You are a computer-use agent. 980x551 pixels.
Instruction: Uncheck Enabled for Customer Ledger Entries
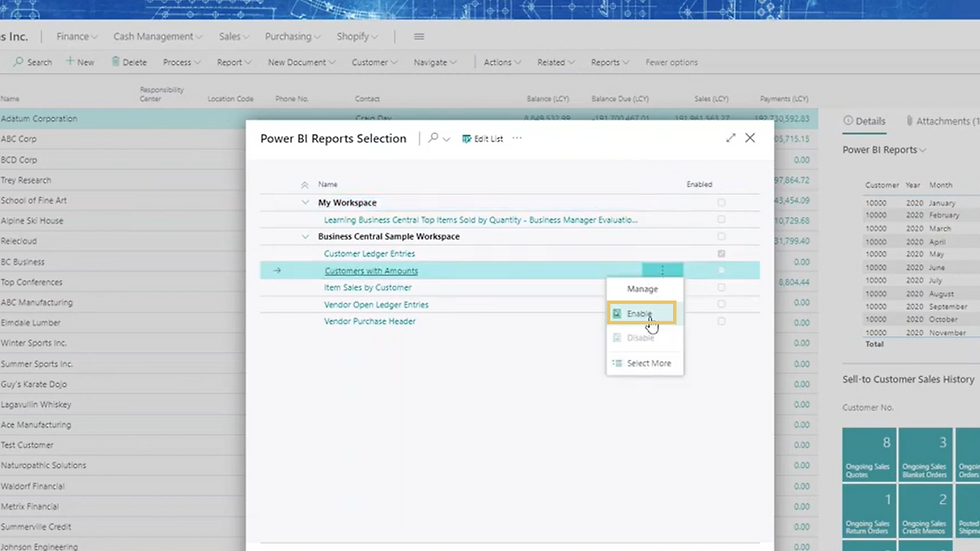[721, 254]
